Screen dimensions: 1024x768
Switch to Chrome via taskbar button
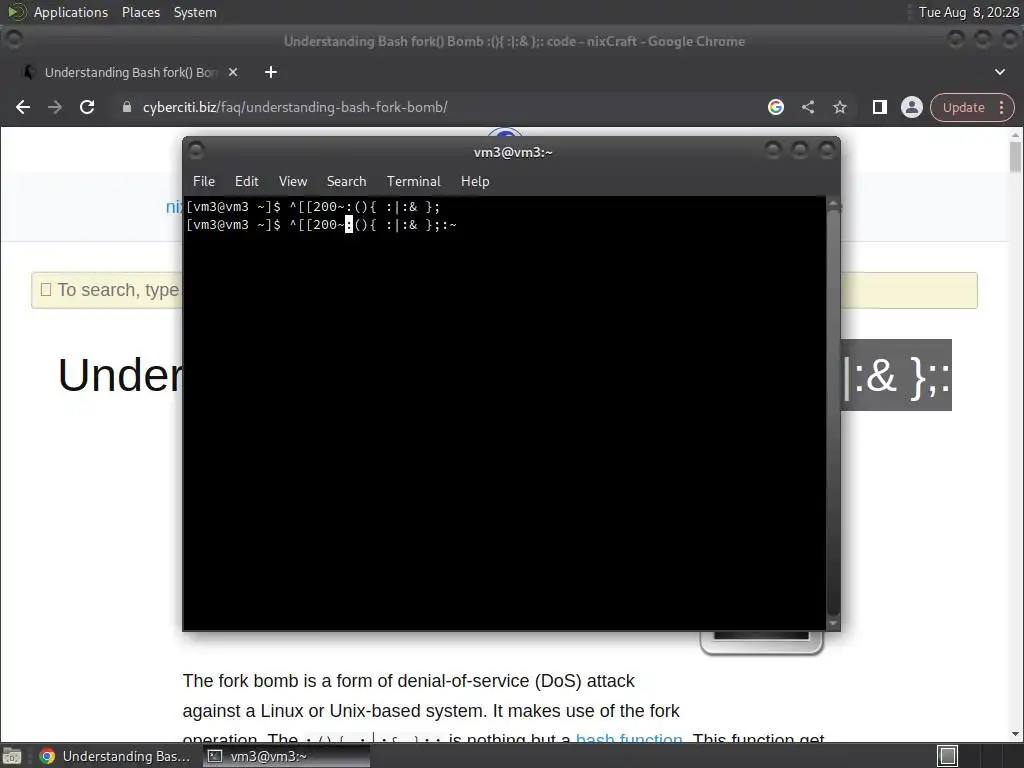click(x=115, y=756)
